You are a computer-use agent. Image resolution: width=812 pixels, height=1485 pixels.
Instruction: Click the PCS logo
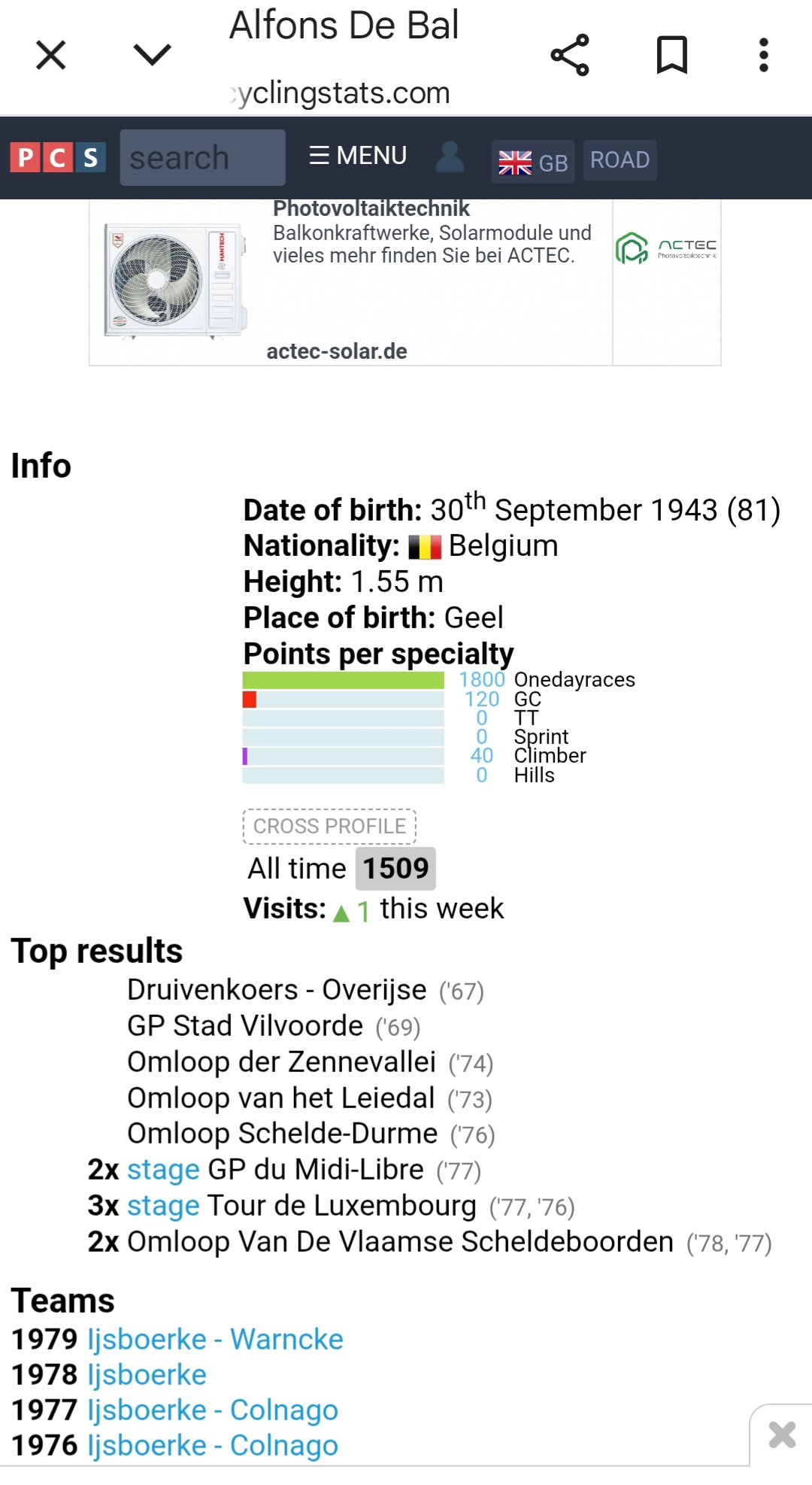click(x=58, y=158)
